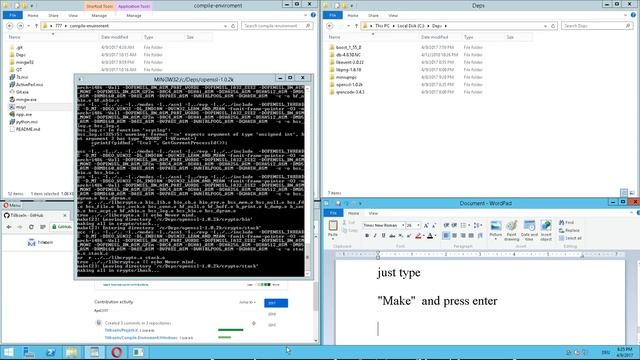Click the Opera reload page icon

coord(31,227)
